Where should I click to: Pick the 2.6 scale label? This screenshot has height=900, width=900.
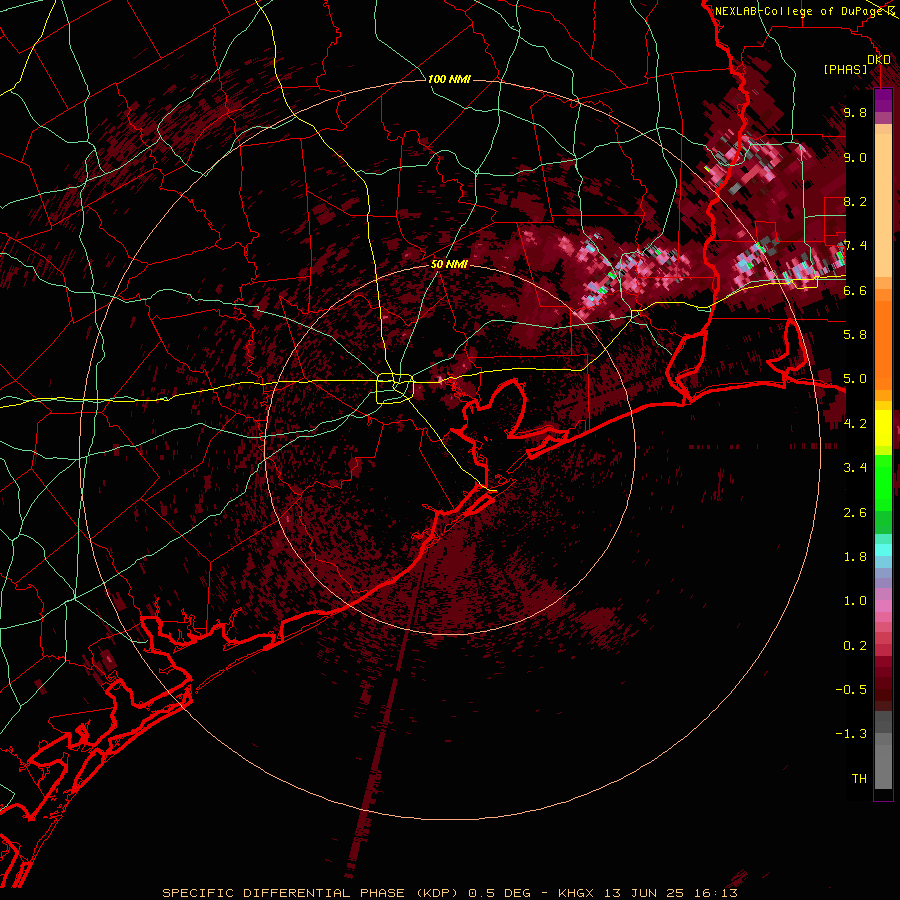[x=855, y=513]
